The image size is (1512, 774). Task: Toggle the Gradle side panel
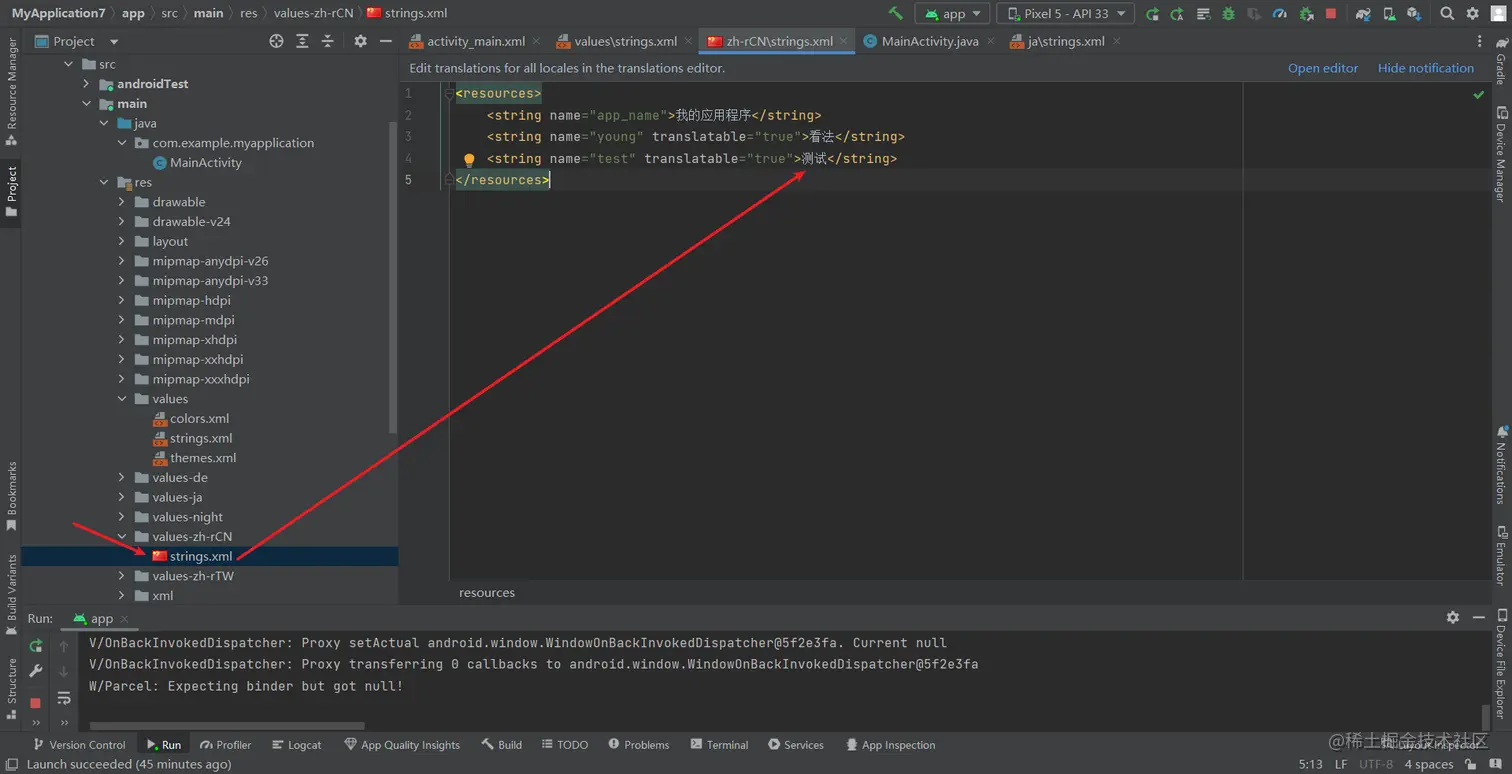[1500, 61]
